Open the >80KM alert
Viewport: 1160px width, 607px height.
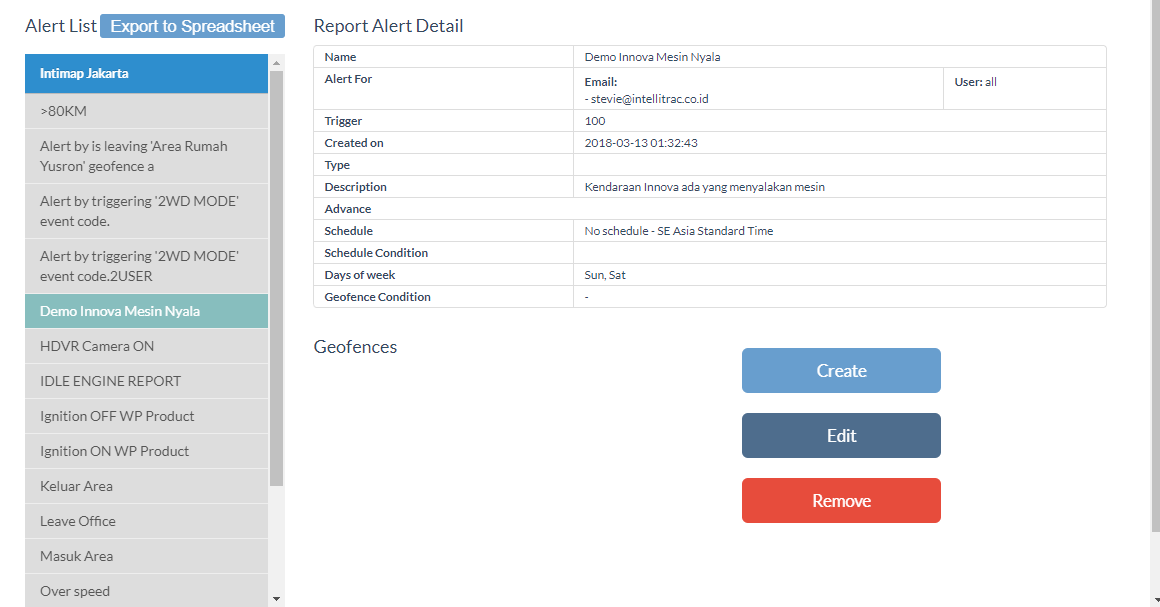tap(146, 111)
